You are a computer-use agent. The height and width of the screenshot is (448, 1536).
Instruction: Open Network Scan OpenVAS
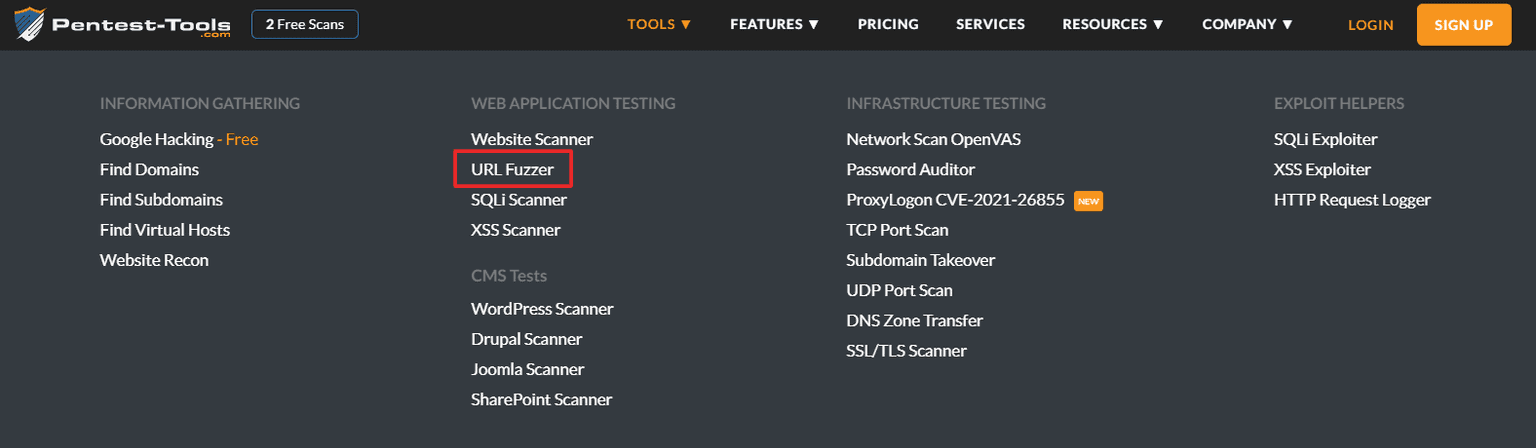pos(933,140)
